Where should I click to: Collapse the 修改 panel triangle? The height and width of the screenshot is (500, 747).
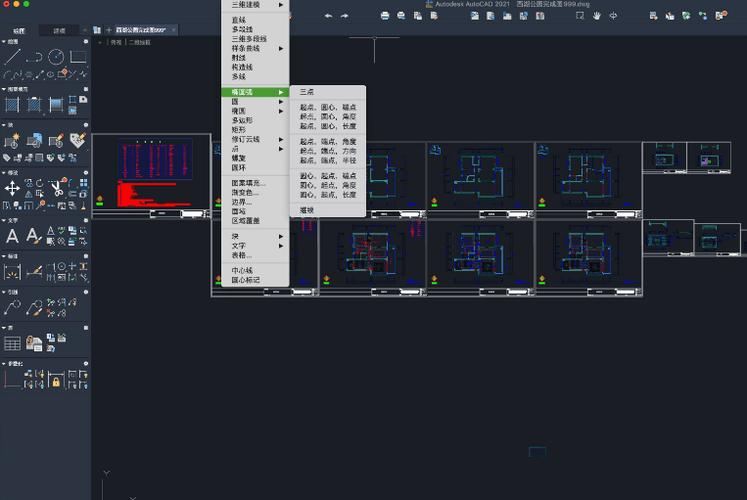tap(4, 172)
